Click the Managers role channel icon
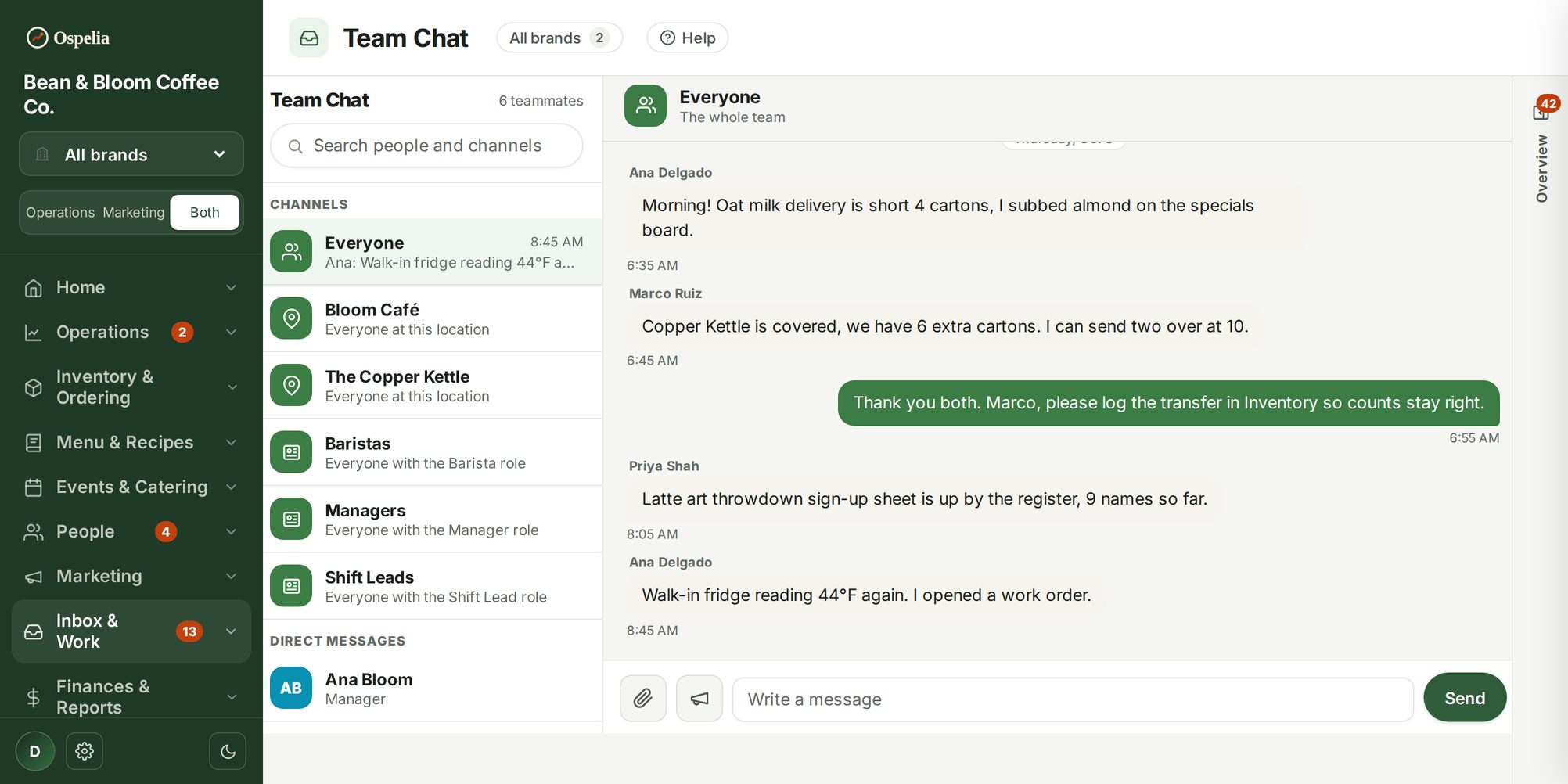1568x784 pixels. coord(291,519)
